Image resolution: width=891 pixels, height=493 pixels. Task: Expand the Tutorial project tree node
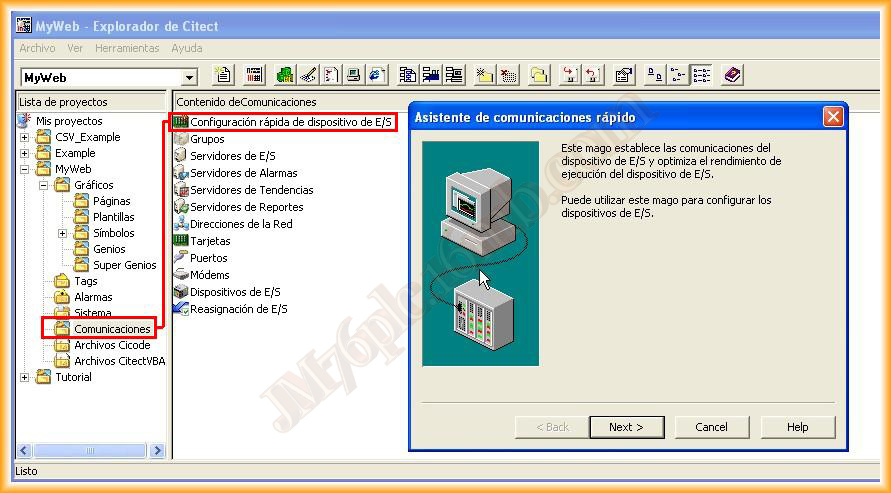click(25, 377)
